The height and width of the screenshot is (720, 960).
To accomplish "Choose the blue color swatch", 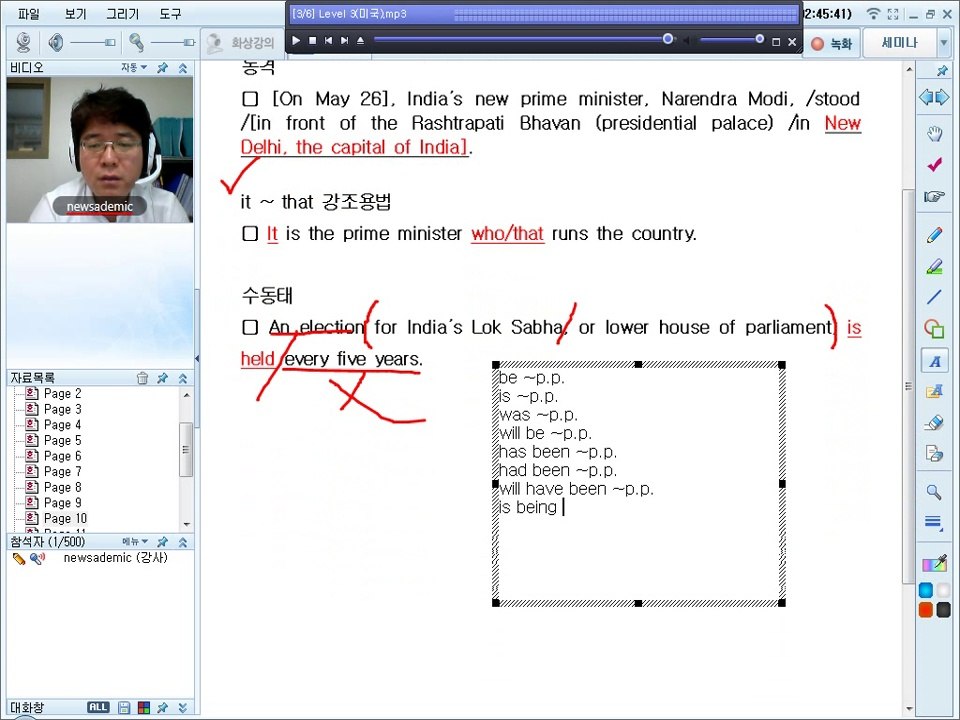I will point(926,590).
